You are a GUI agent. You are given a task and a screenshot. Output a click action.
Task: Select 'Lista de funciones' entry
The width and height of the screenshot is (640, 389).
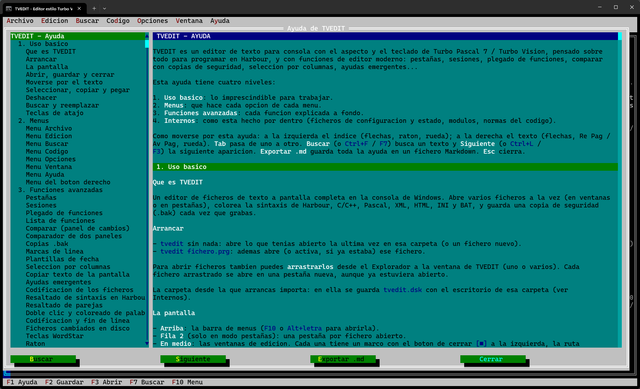point(60,220)
